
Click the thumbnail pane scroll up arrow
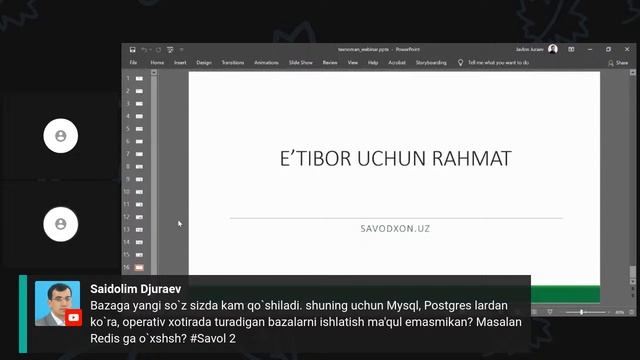tap(154, 73)
